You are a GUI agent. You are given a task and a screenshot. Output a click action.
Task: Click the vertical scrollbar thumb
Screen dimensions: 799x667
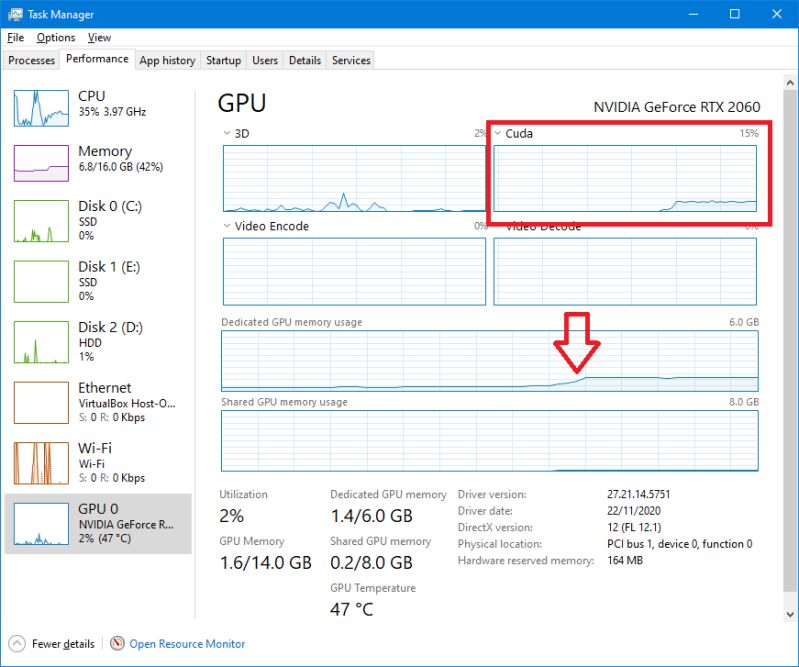tap(790, 340)
